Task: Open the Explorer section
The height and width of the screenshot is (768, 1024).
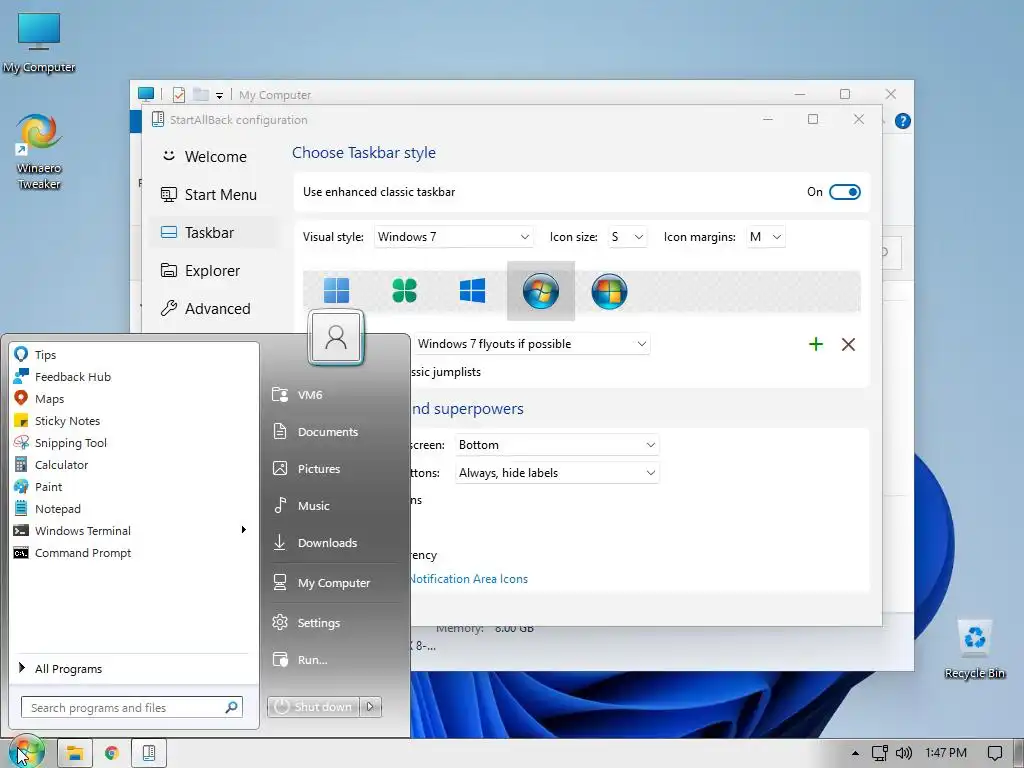Action: [212, 270]
